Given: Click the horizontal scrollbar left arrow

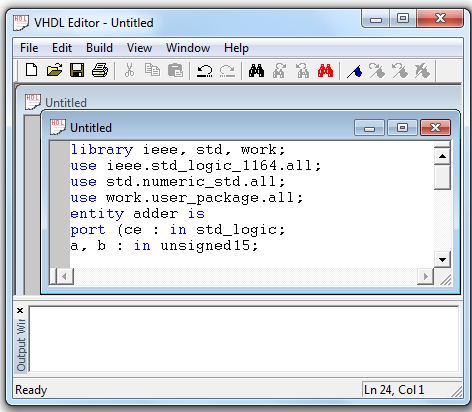Looking at the screenshot, I should pos(65,276).
